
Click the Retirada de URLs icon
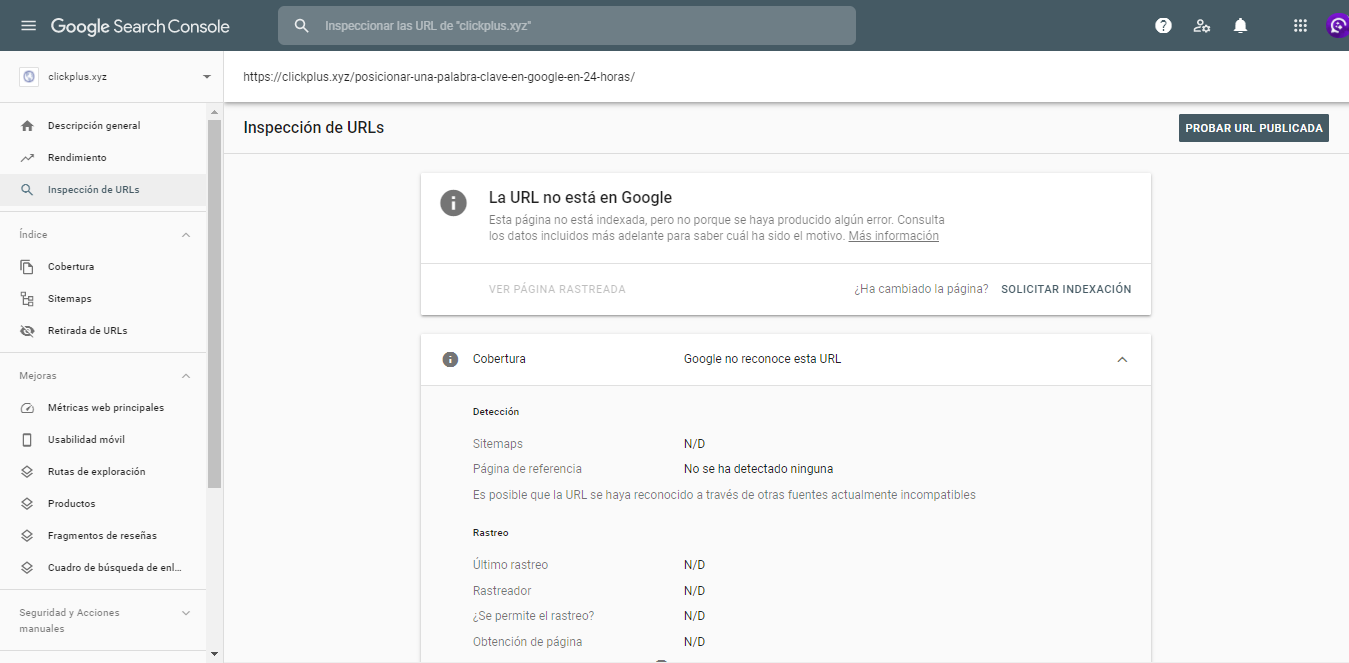point(27,330)
